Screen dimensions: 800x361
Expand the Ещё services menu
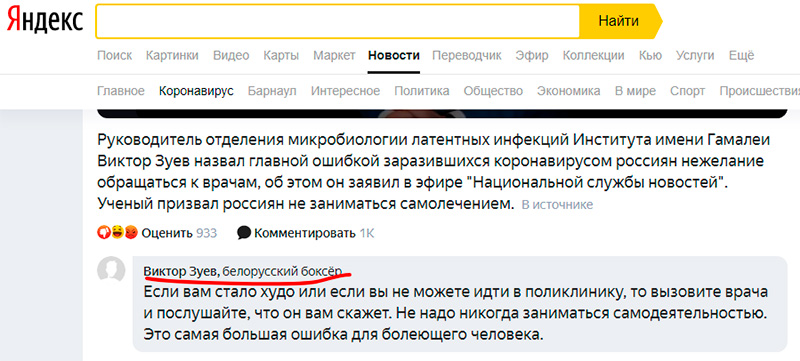point(741,56)
